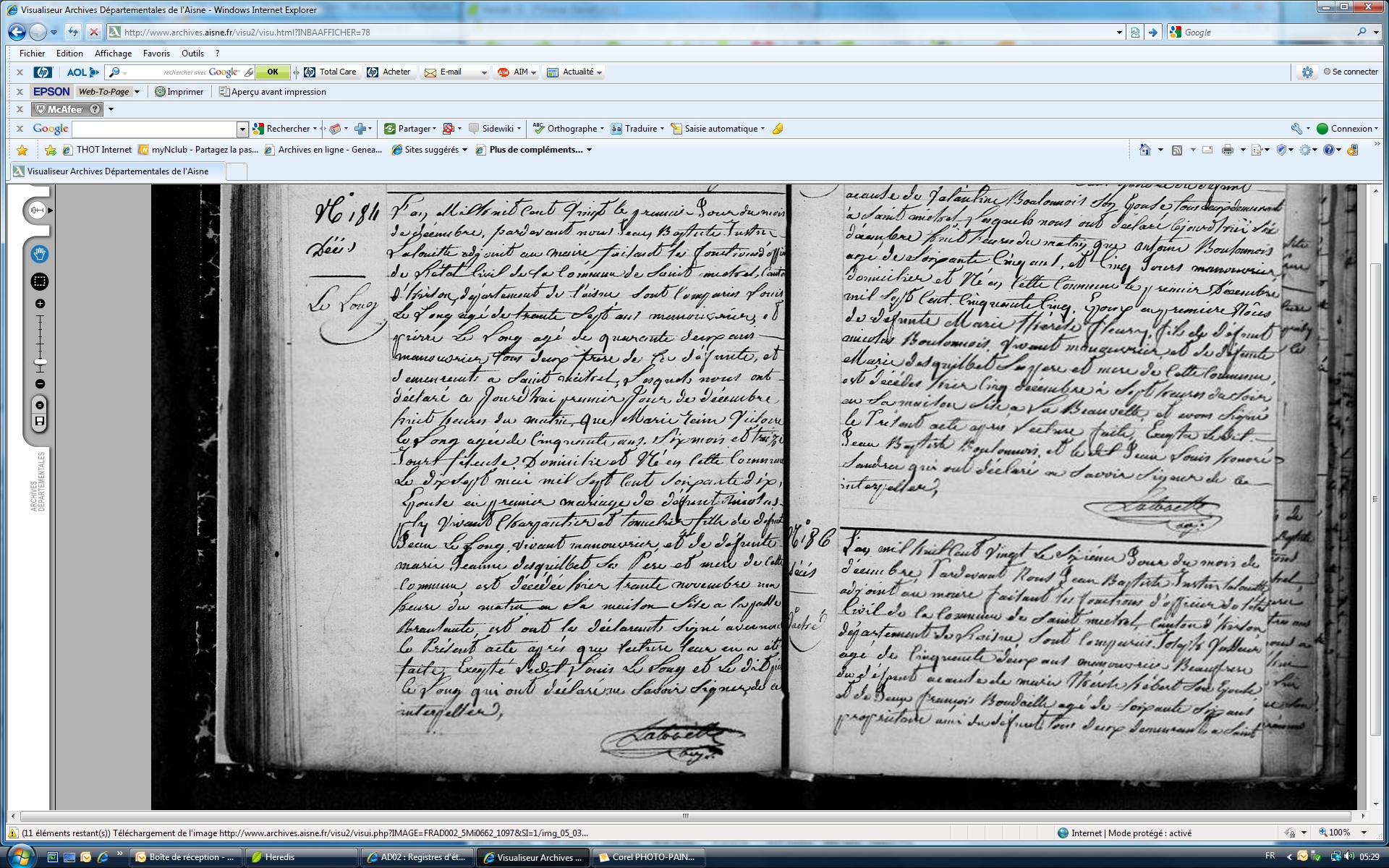Click the Google toolbar search field
The height and width of the screenshot is (868, 1389).
(x=154, y=129)
